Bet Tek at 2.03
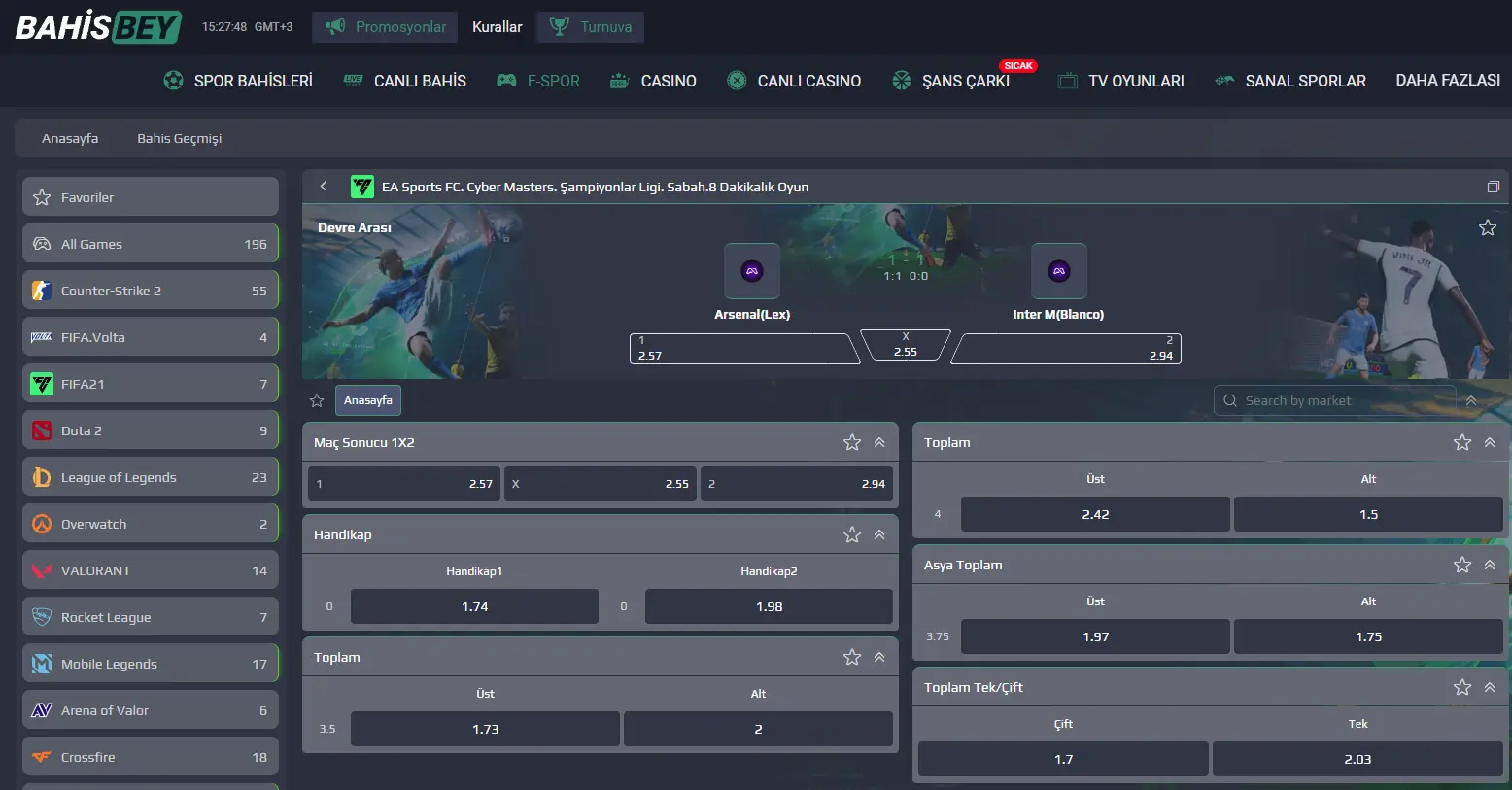Screen dimensions: 1512x790 point(1357,759)
